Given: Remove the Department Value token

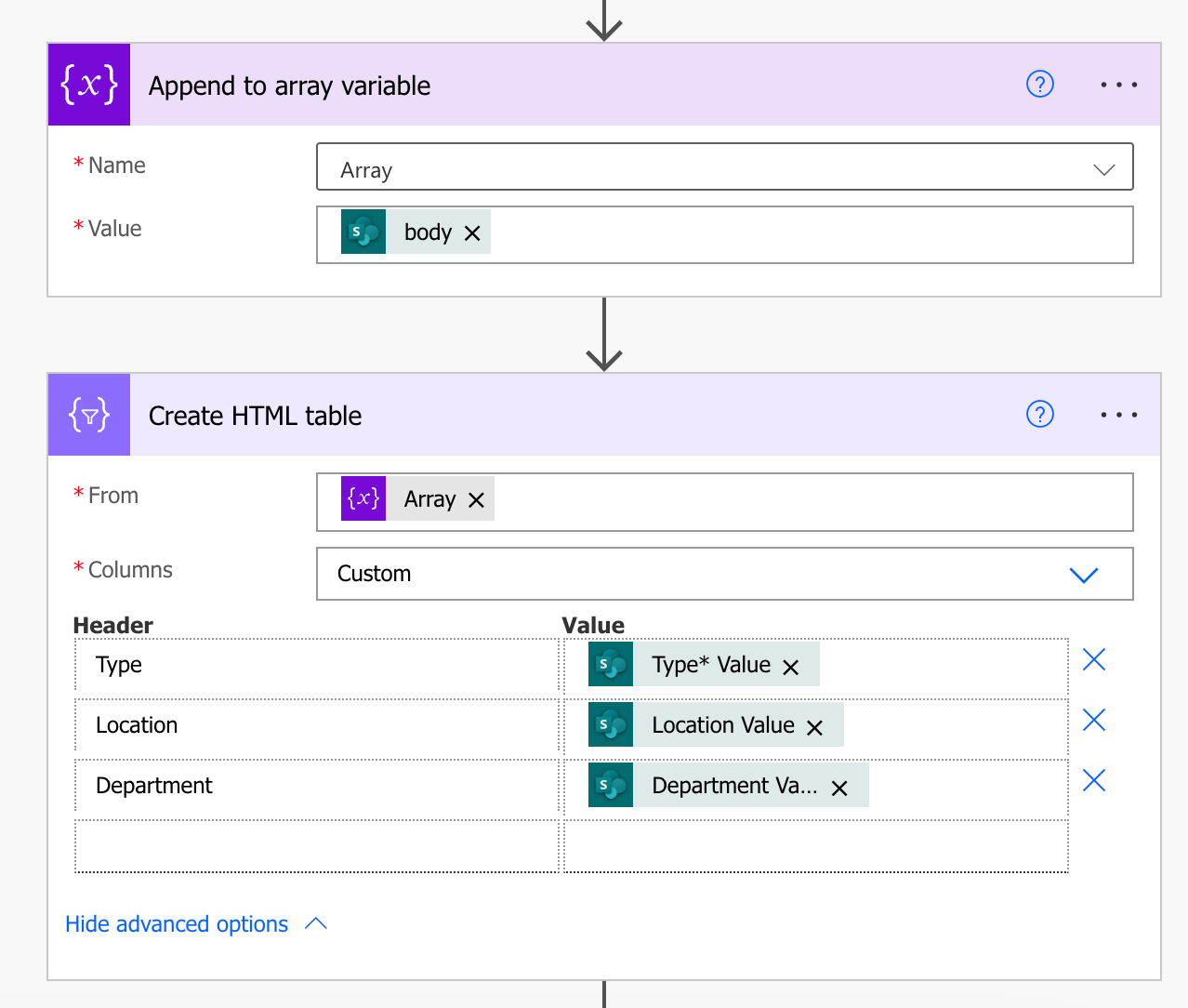Looking at the screenshot, I should [x=839, y=789].
